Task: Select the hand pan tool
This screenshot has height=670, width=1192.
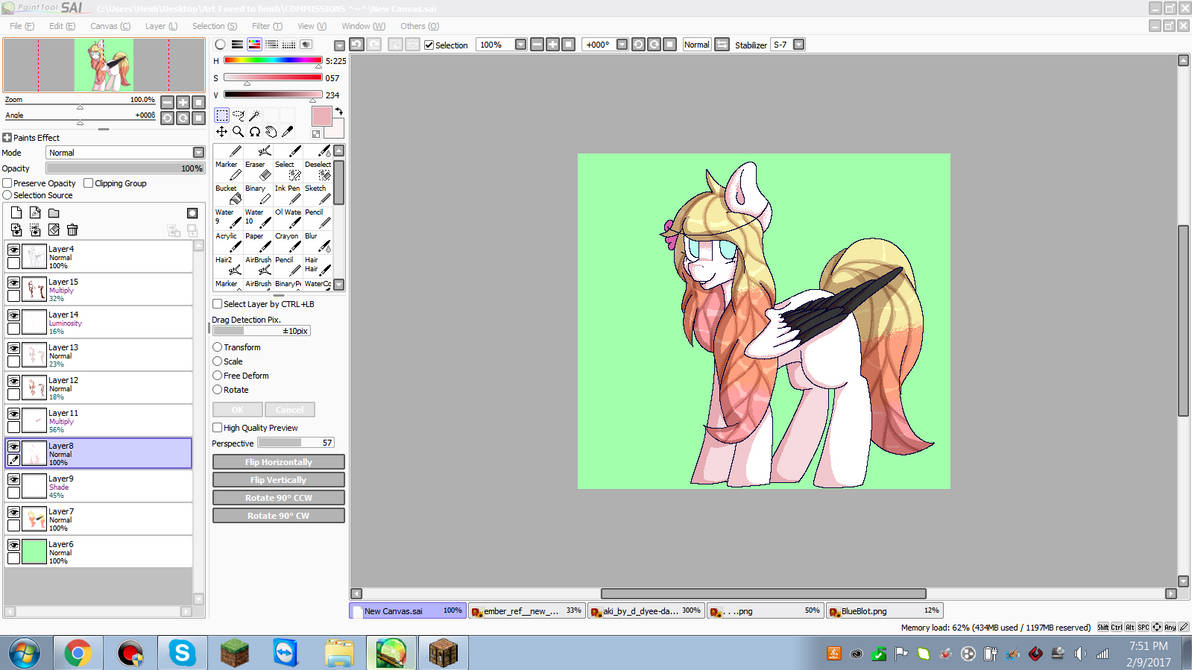Action: coord(271,132)
